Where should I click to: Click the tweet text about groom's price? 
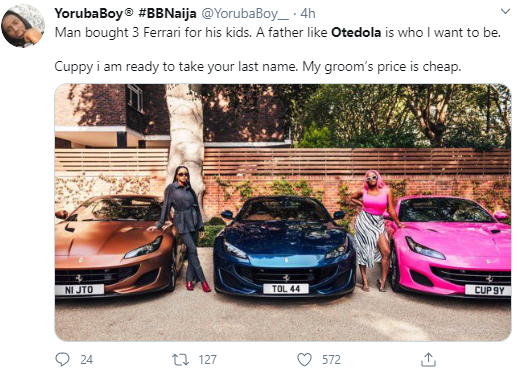258,67
